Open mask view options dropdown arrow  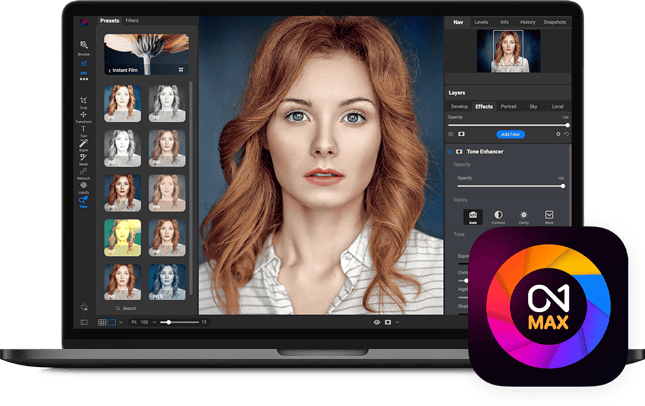(x=397, y=322)
